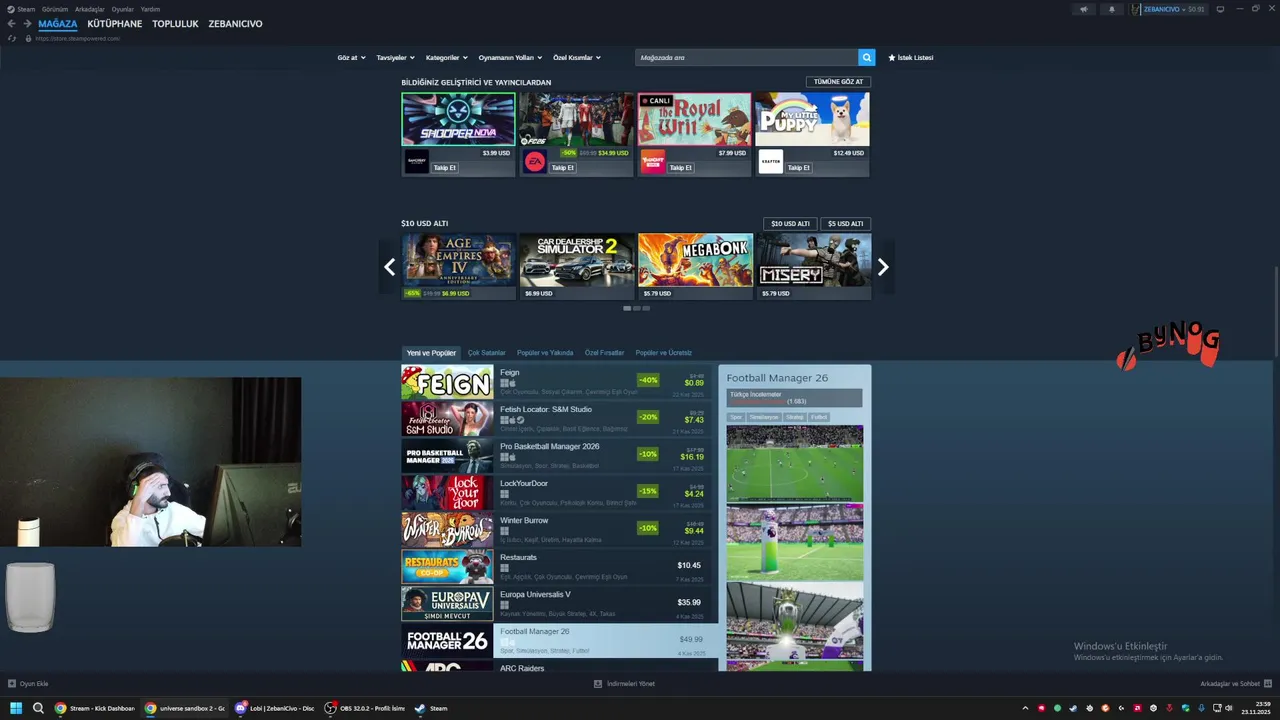Click the İndirmeleri Yönet download icon
1280x720 pixels.
(598, 684)
